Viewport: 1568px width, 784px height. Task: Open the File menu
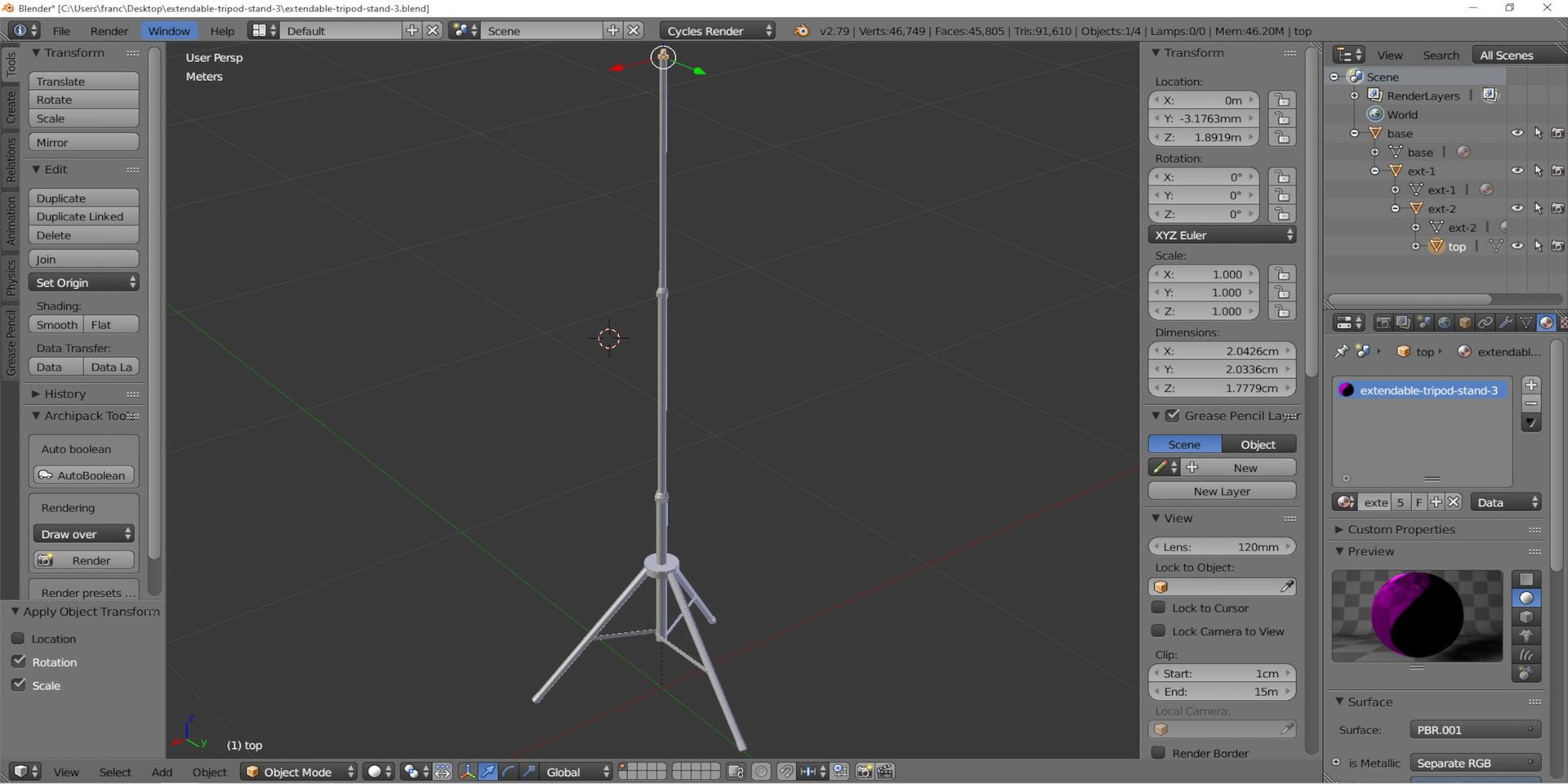[x=61, y=31]
